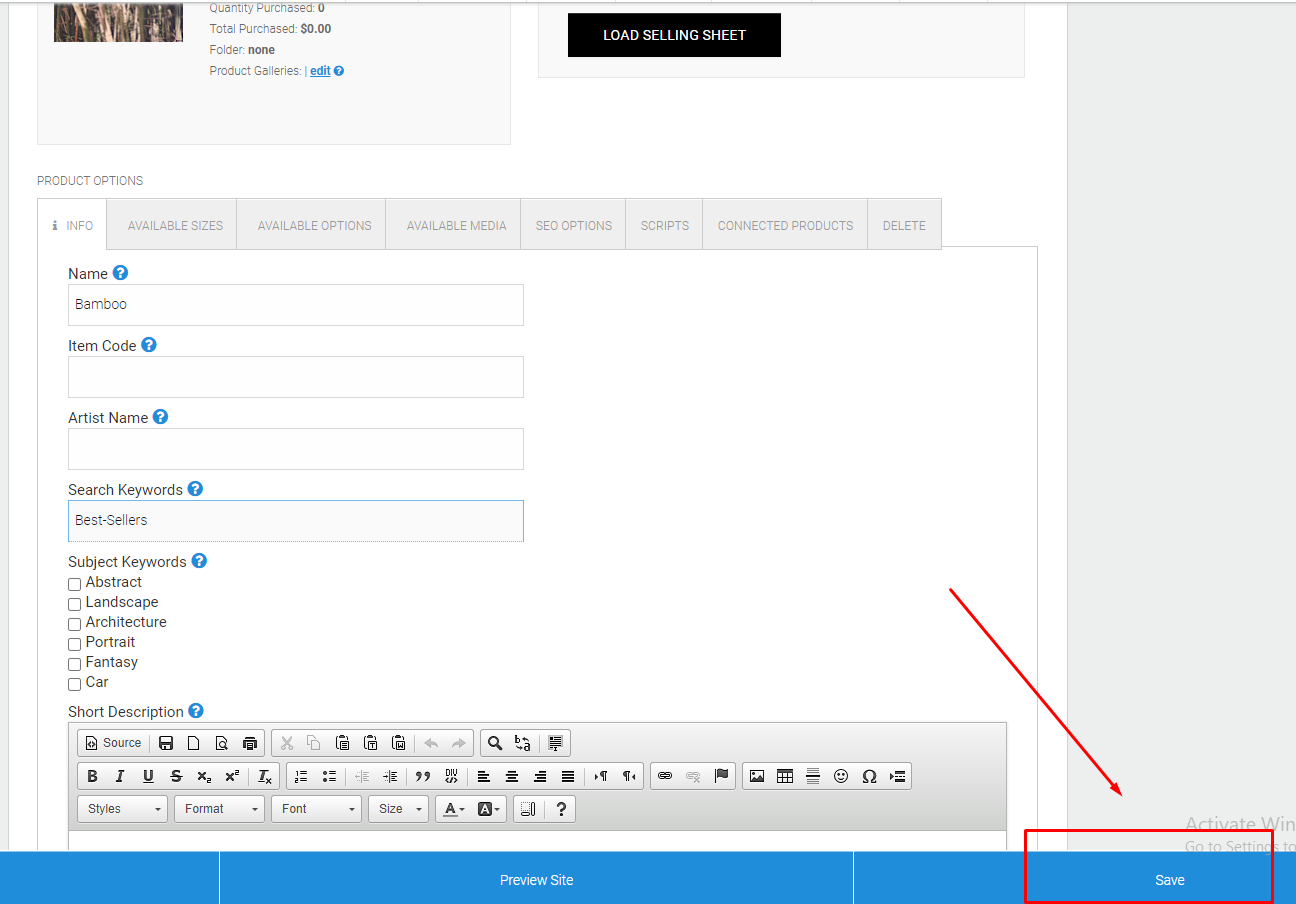Viewport: 1296px width, 904px height.
Task: Set text direction left to right
Action: pos(601,776)
